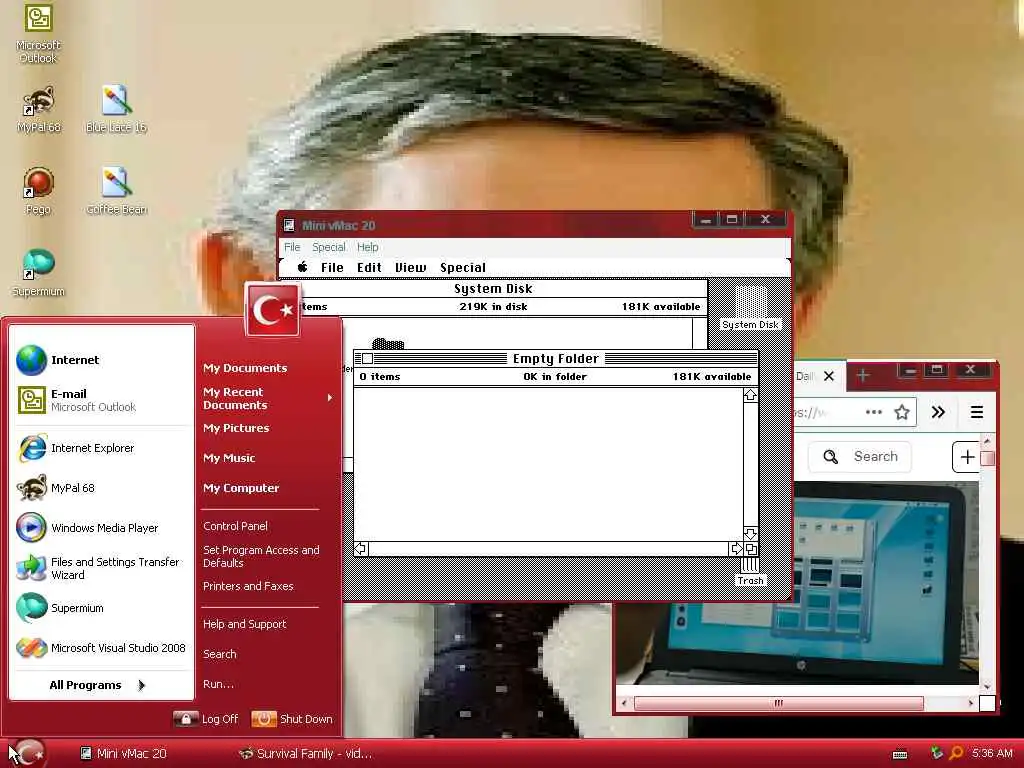The width and height of the screenshot is (1024, 768).
Task: Open Set Program Access and Defaults
Action: (261, 556)
